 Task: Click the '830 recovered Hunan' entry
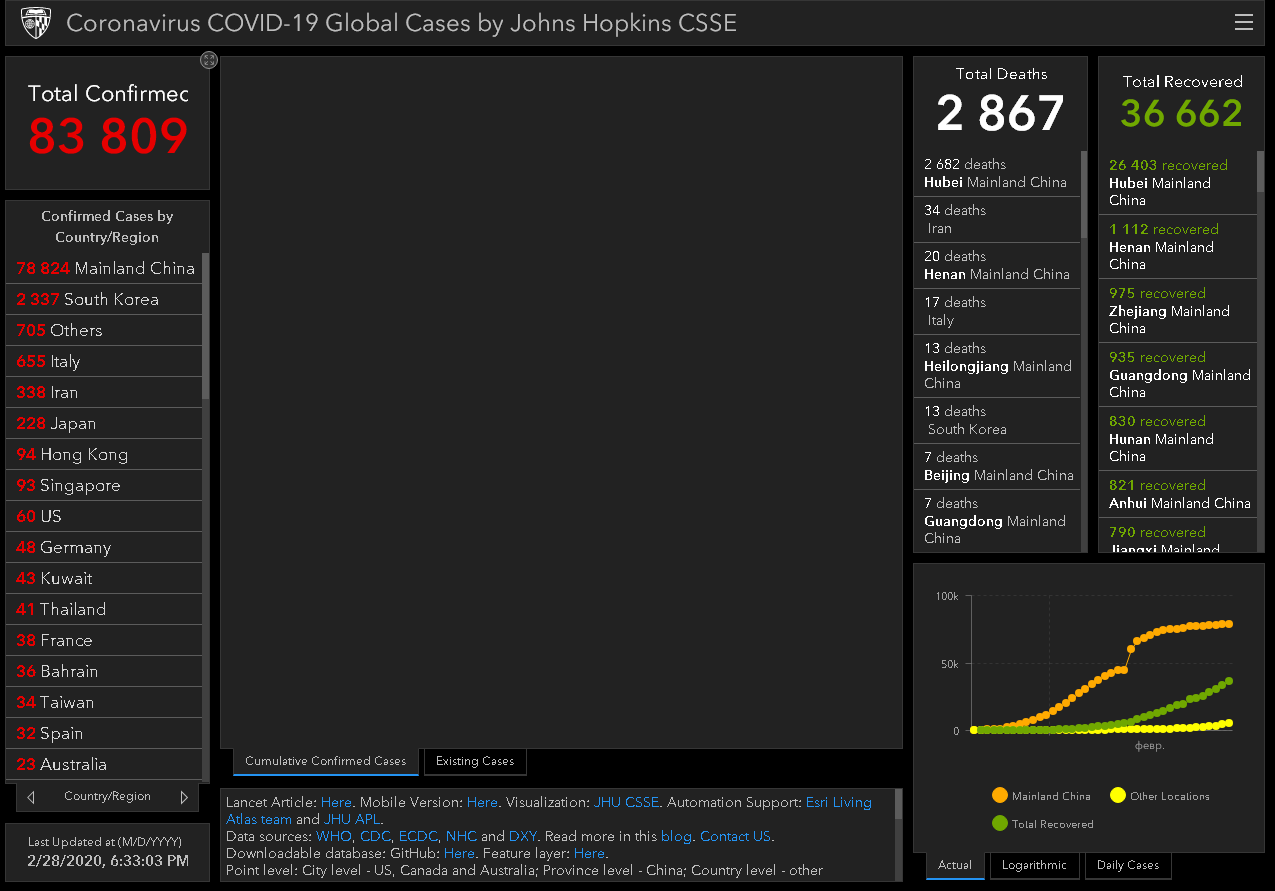(x=1178, y=439)
